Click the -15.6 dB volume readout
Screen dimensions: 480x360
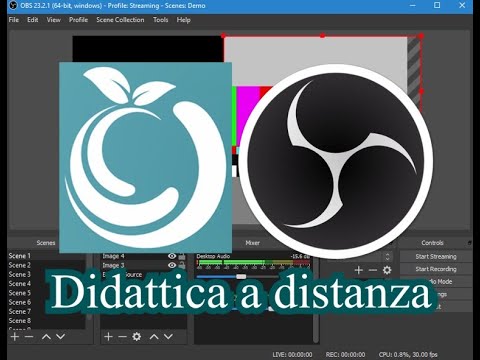[300, 256]
